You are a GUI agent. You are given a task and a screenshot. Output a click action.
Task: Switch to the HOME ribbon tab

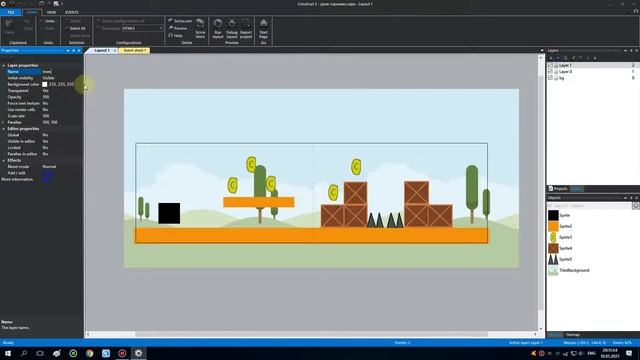(32, 12)
